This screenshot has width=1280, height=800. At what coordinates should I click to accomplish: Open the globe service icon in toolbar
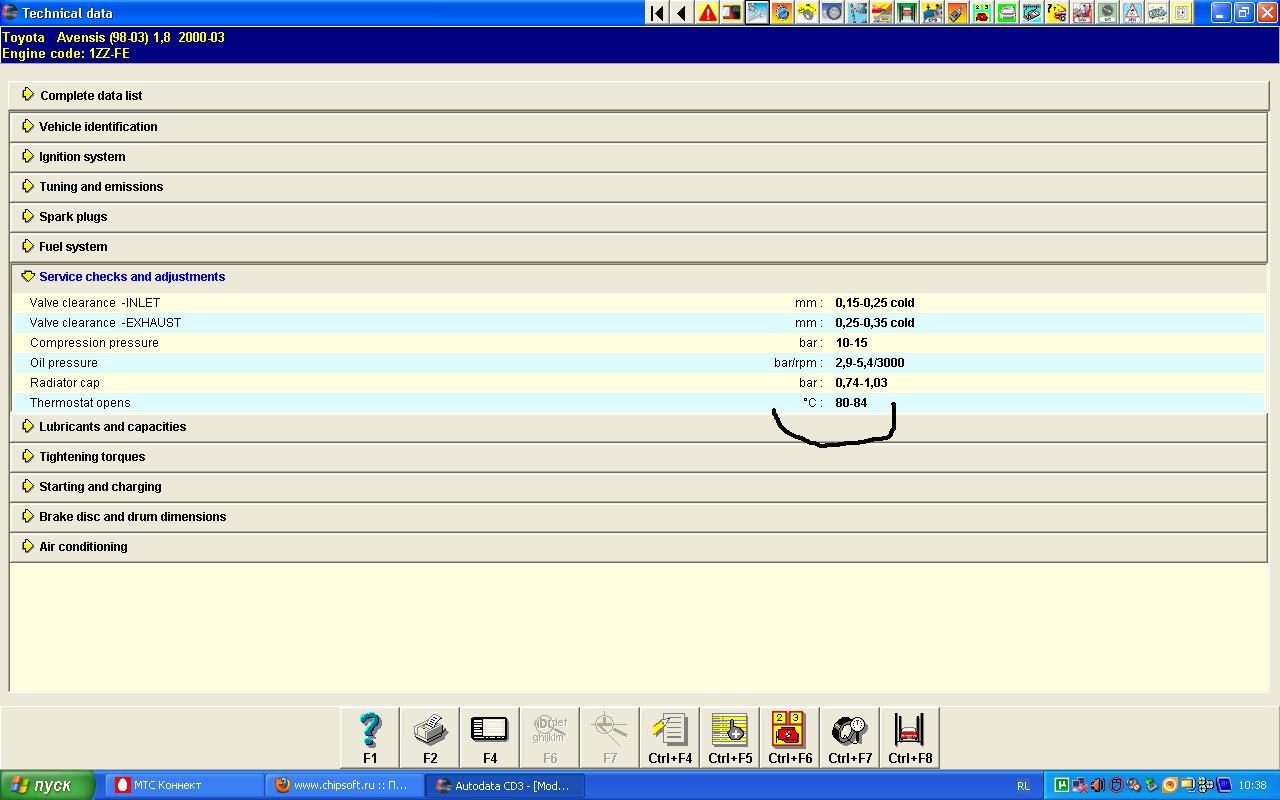click(x=782, y=13)
